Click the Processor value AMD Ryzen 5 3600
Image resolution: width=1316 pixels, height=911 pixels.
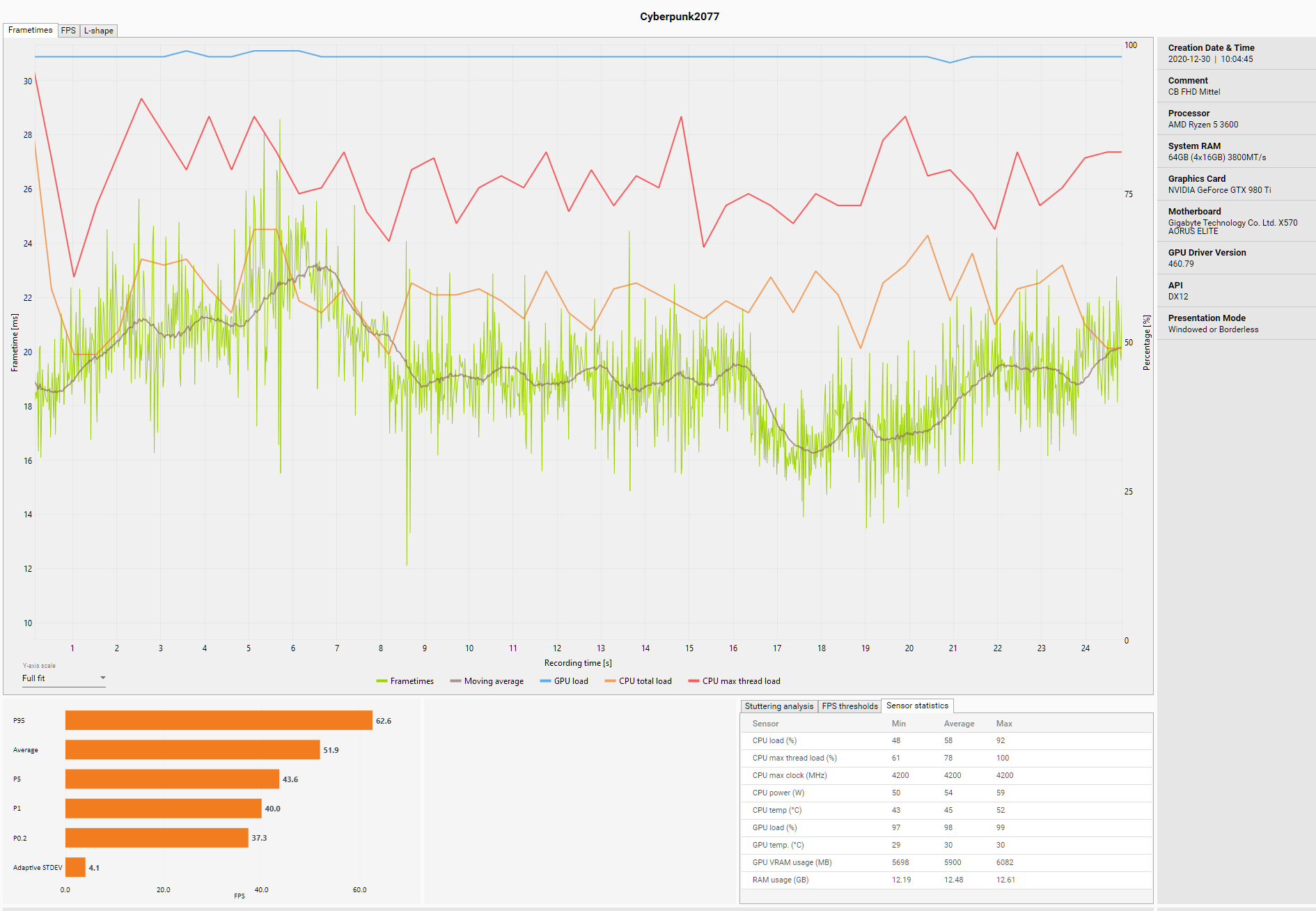click(1203, 125)
